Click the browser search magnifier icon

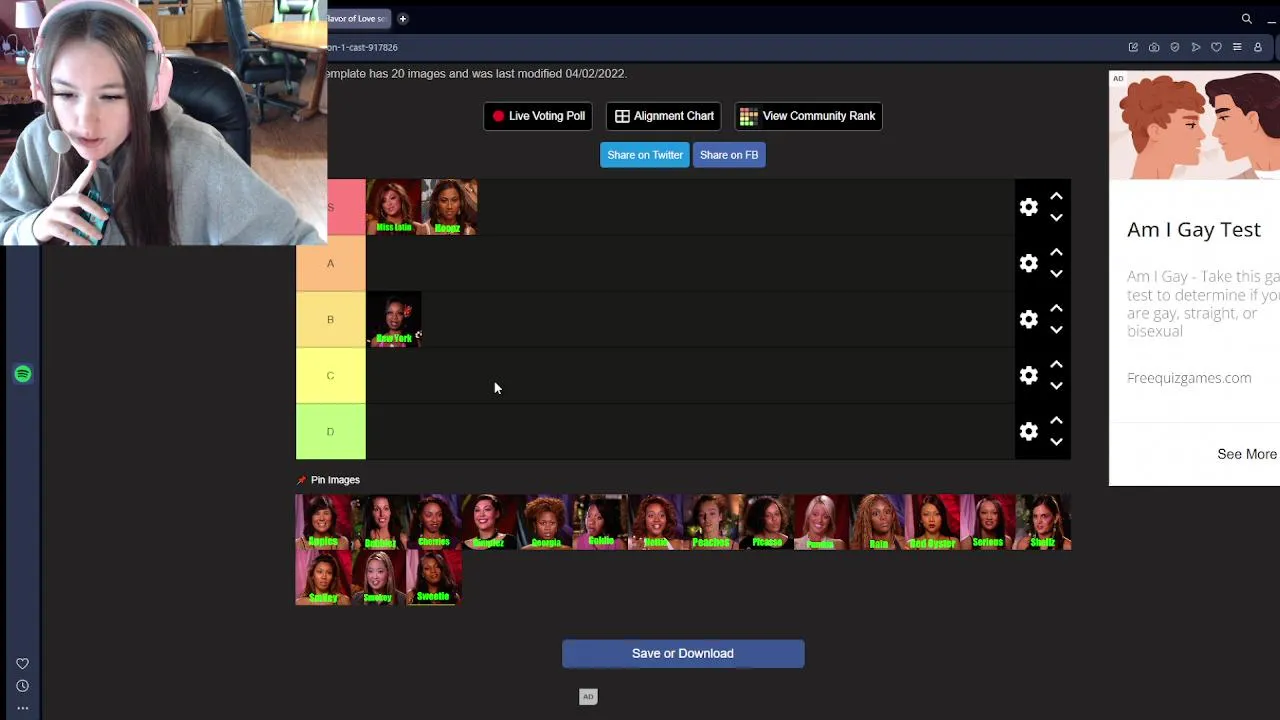coord(1246,19)
